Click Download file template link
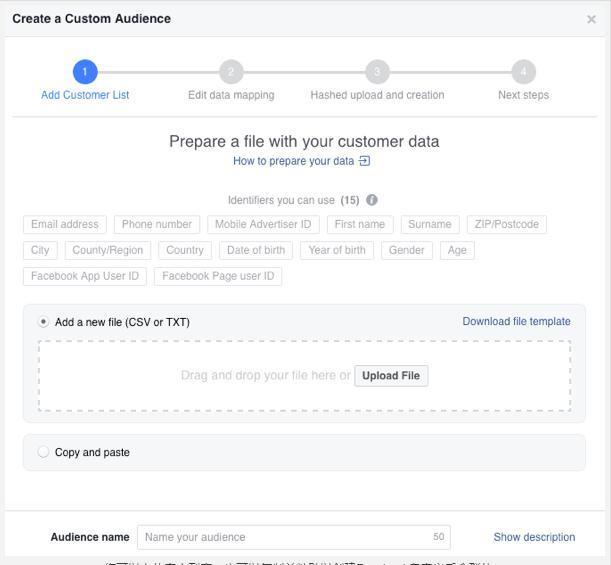611x565 pixels. click(x=516, y=321)
